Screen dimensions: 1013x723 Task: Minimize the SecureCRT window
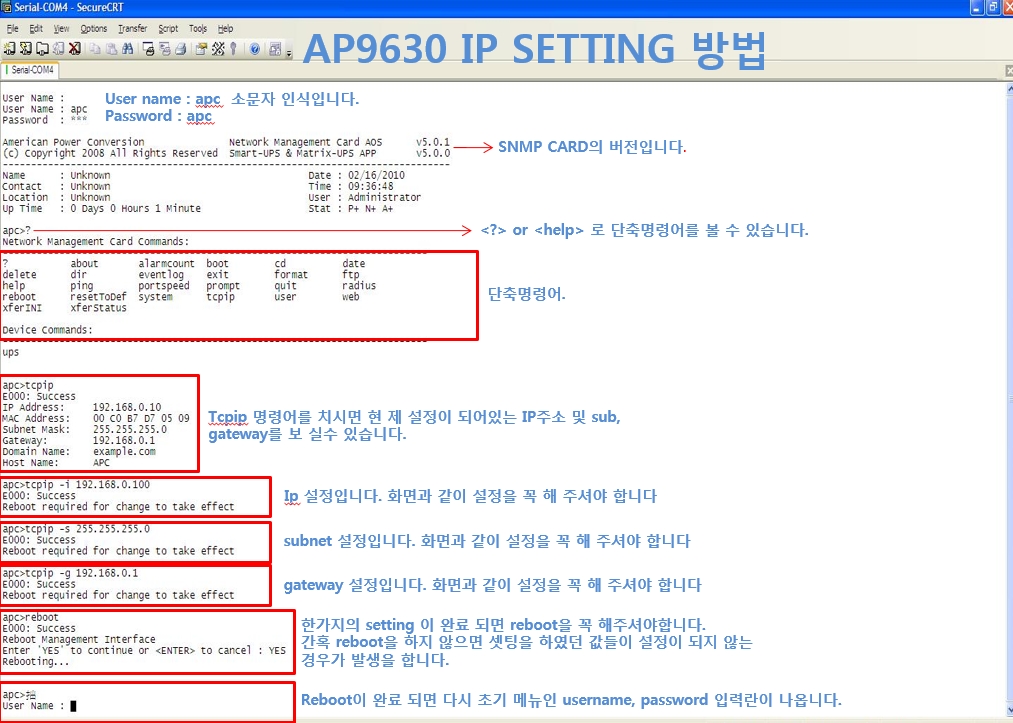click(x=977, y=8)
